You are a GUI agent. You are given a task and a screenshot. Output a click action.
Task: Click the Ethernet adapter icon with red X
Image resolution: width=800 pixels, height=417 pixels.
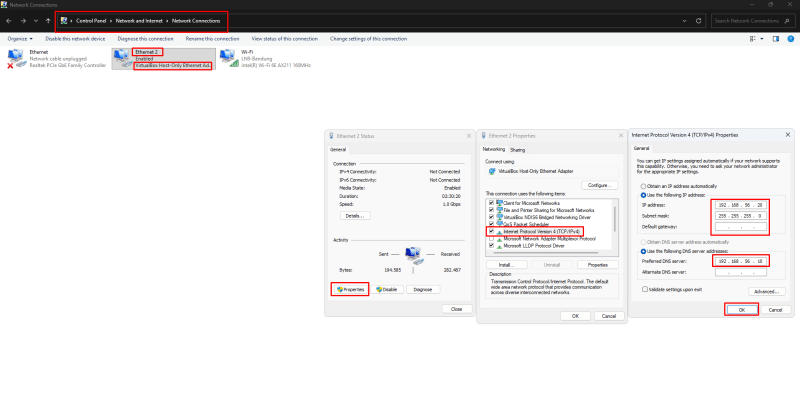16,58
